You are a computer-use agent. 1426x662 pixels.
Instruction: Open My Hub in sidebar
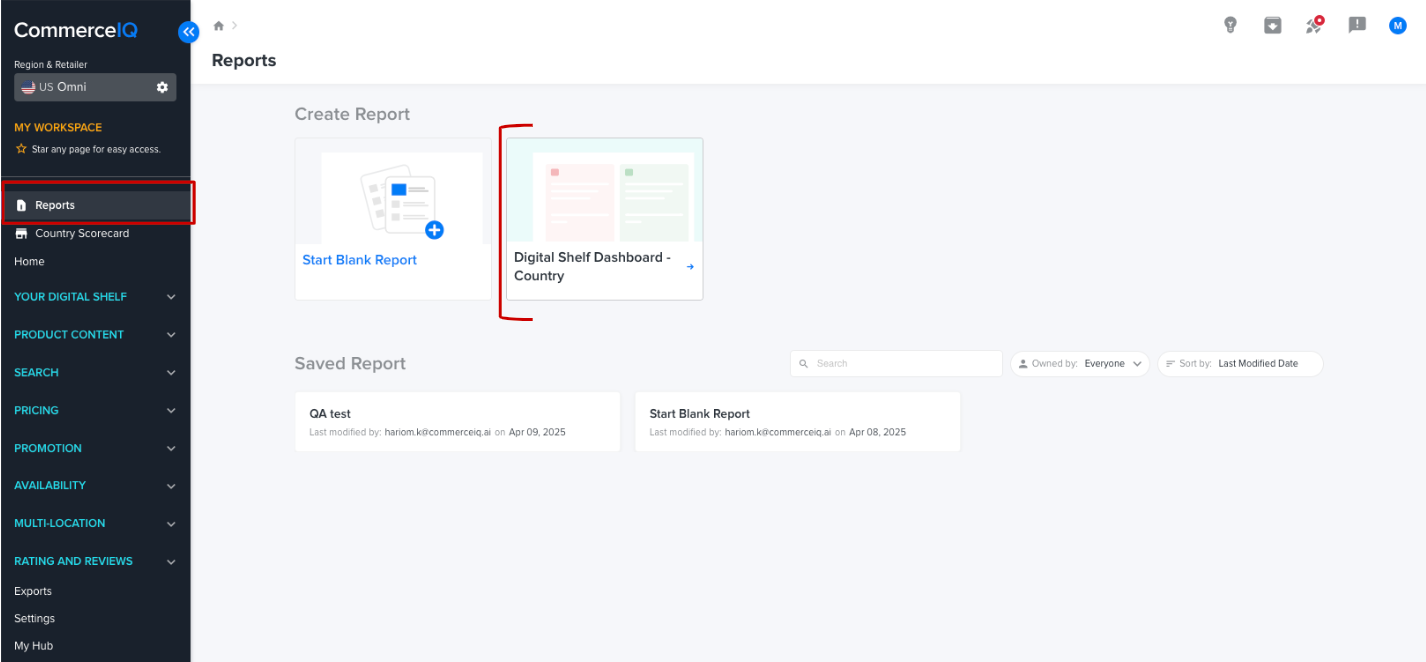point(34,646)
